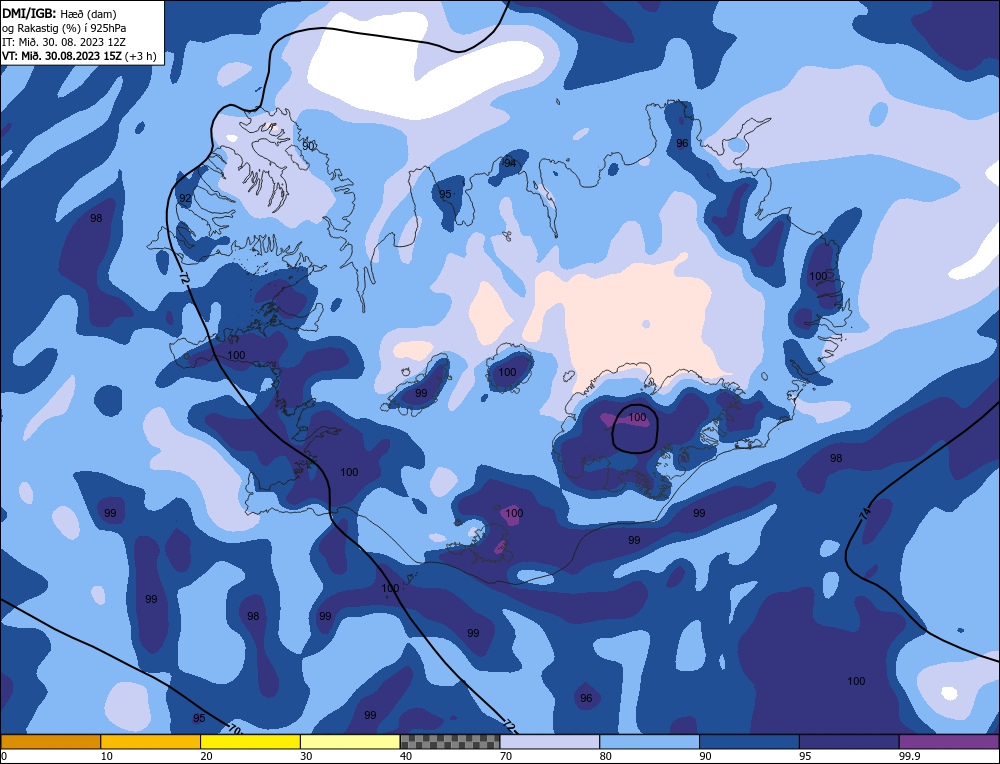Click the '30' legend tick label

pos(306,756)
